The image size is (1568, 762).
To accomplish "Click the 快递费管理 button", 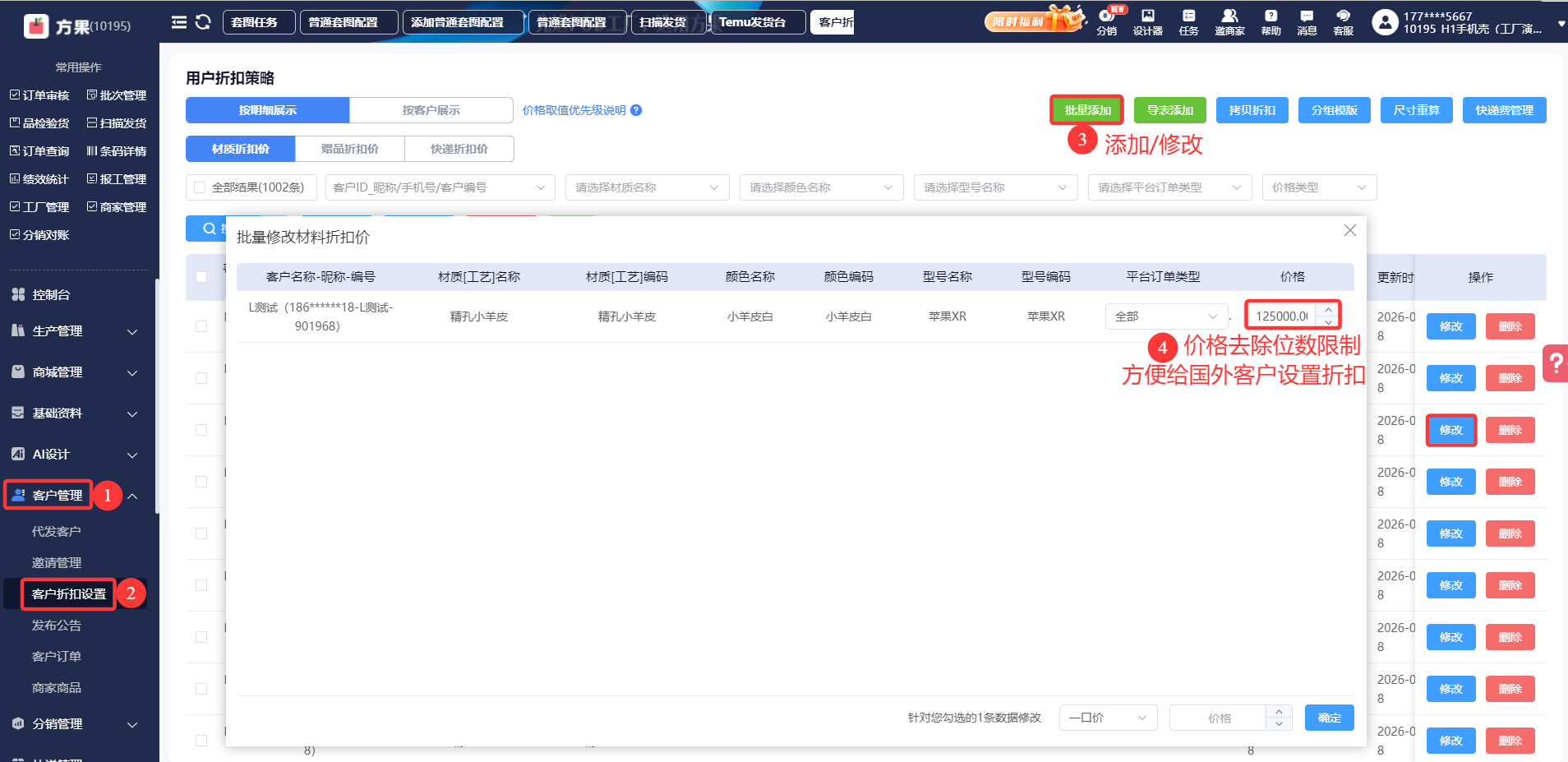I will click(x=1505, y=110).
